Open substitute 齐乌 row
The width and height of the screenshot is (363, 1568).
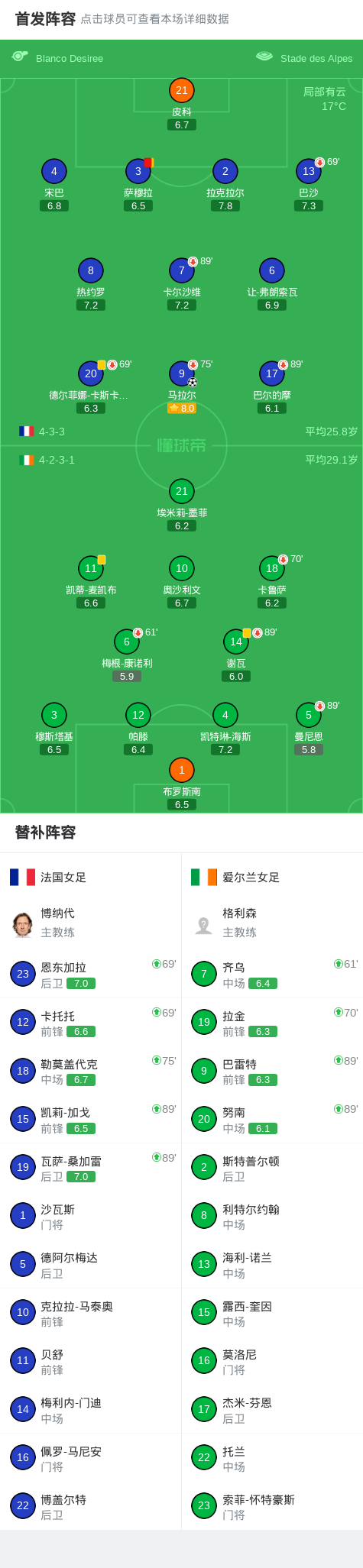(x=272, y=974)
